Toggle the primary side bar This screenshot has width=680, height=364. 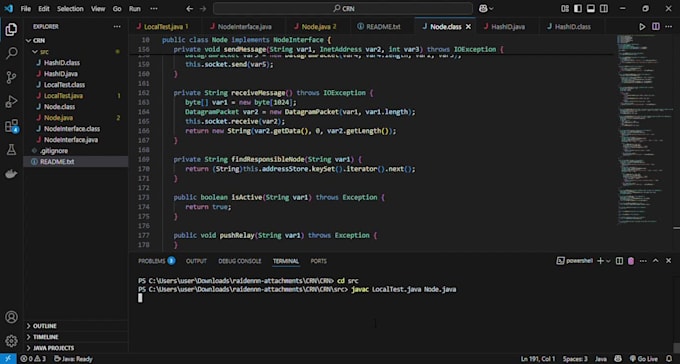pos(578,8)
